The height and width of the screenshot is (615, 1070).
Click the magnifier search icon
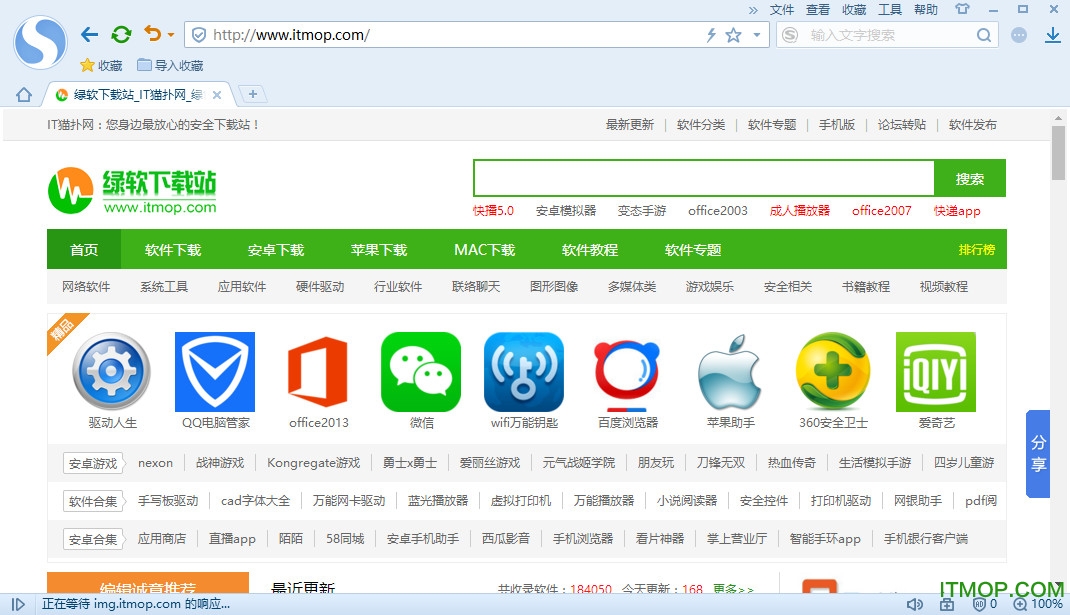coord(983,35)
